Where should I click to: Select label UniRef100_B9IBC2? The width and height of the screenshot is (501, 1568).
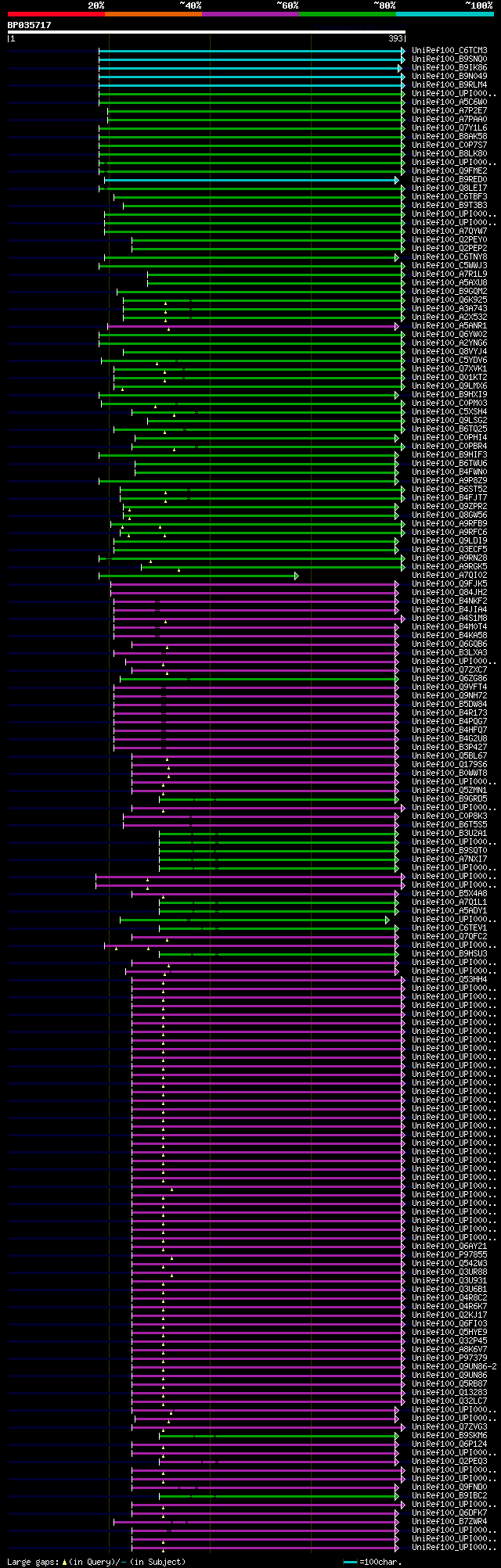point(449,1495)
